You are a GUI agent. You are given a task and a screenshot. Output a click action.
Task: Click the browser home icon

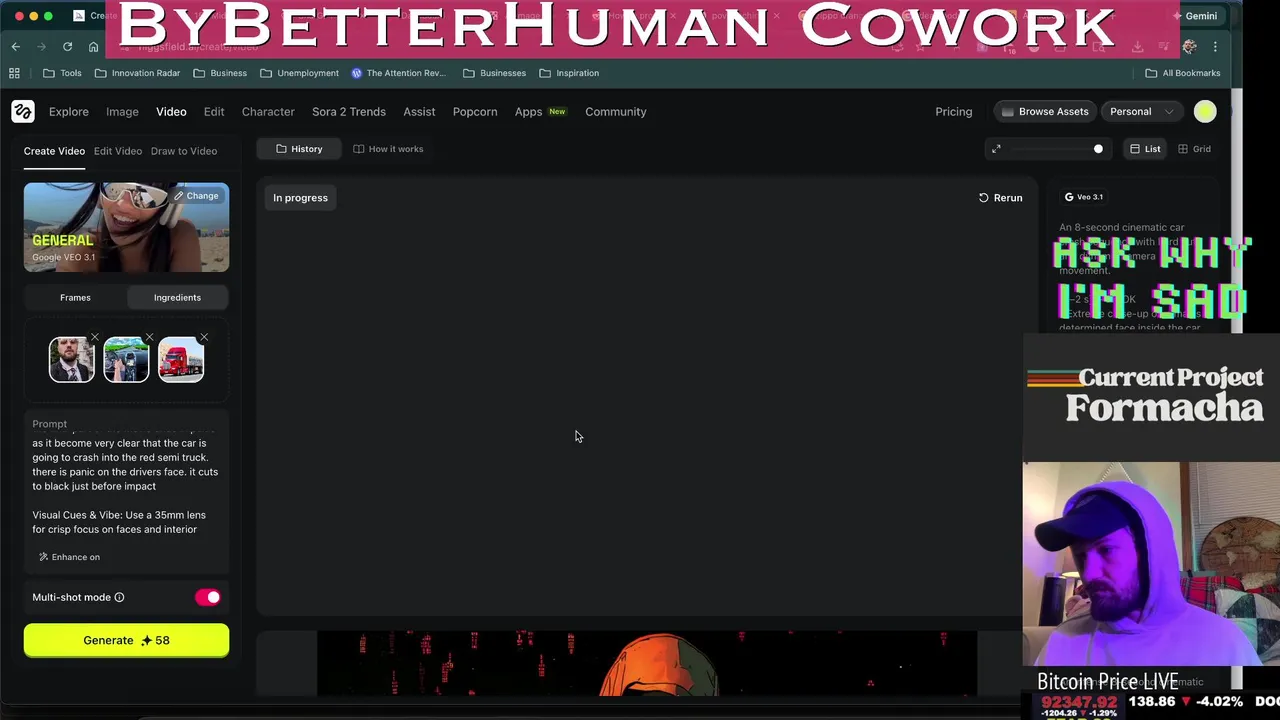[93, 47]
